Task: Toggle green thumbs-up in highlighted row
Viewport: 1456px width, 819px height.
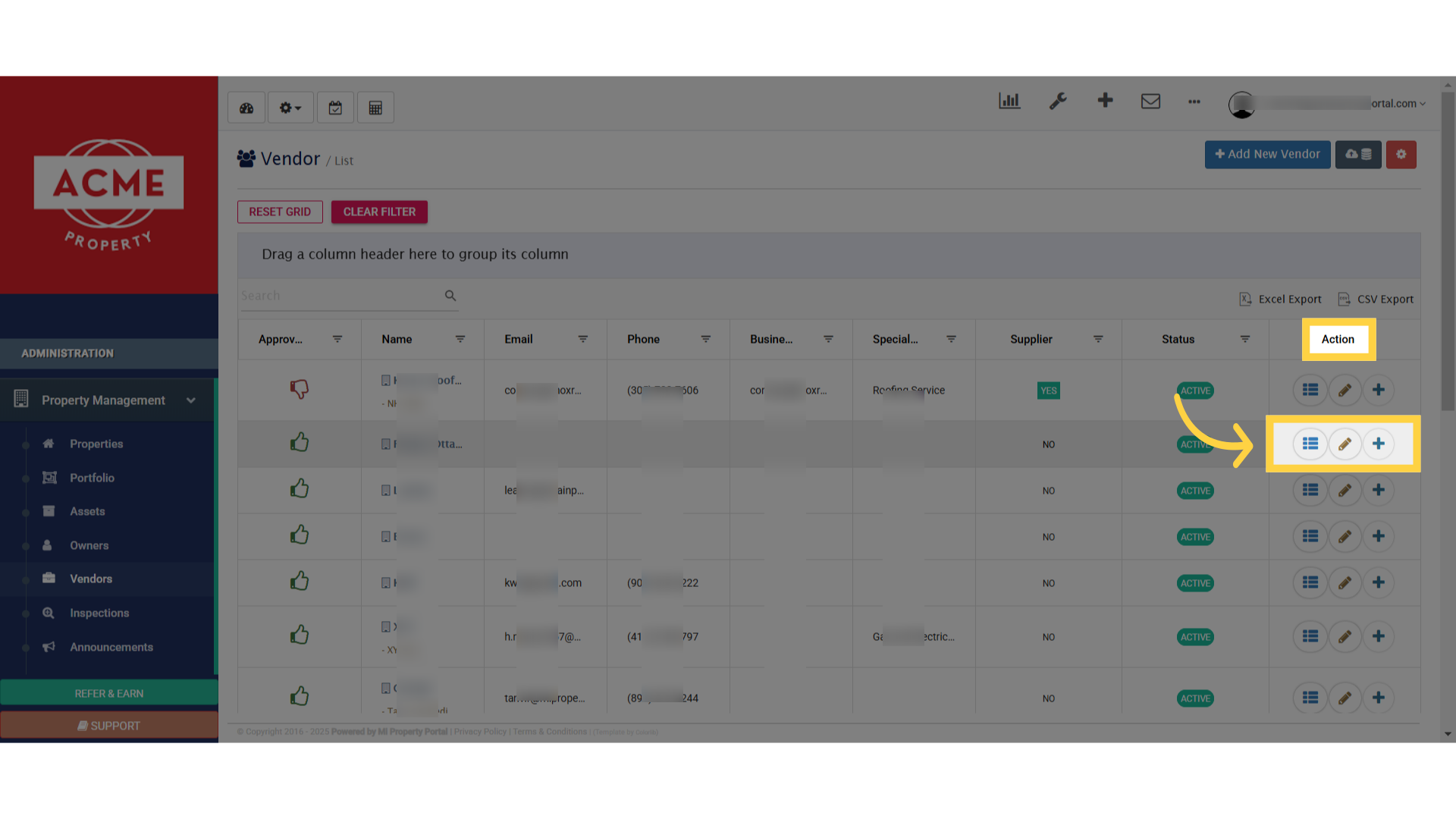Action: point(300,442)
